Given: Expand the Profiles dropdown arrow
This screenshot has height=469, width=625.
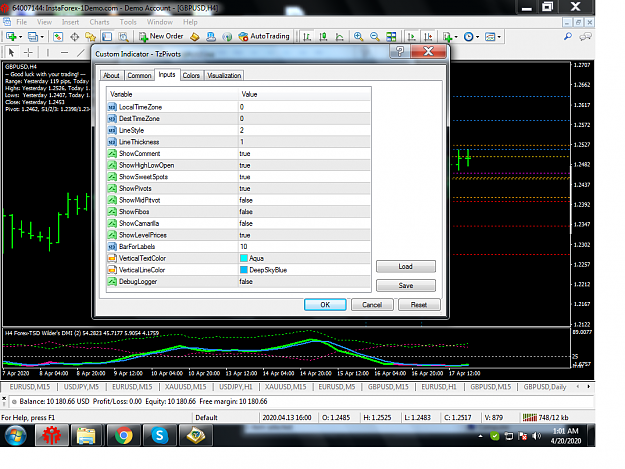Looking at the screenshot, I should [42, 37].
